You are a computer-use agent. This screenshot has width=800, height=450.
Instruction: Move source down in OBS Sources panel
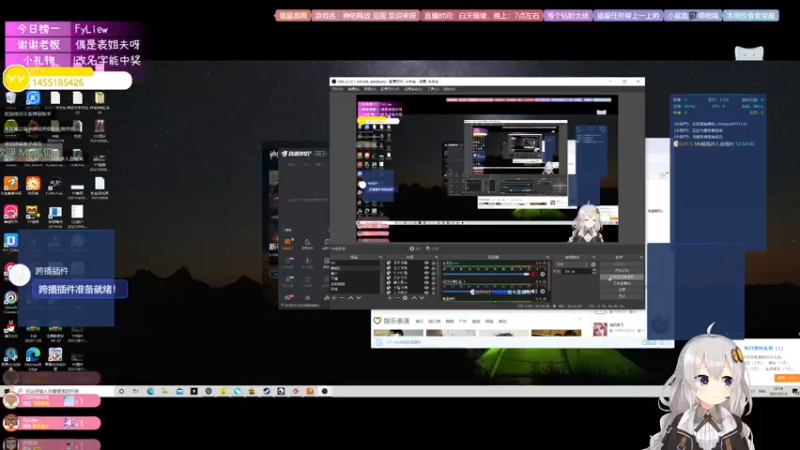pyautogui.click(x=422, y=297)
